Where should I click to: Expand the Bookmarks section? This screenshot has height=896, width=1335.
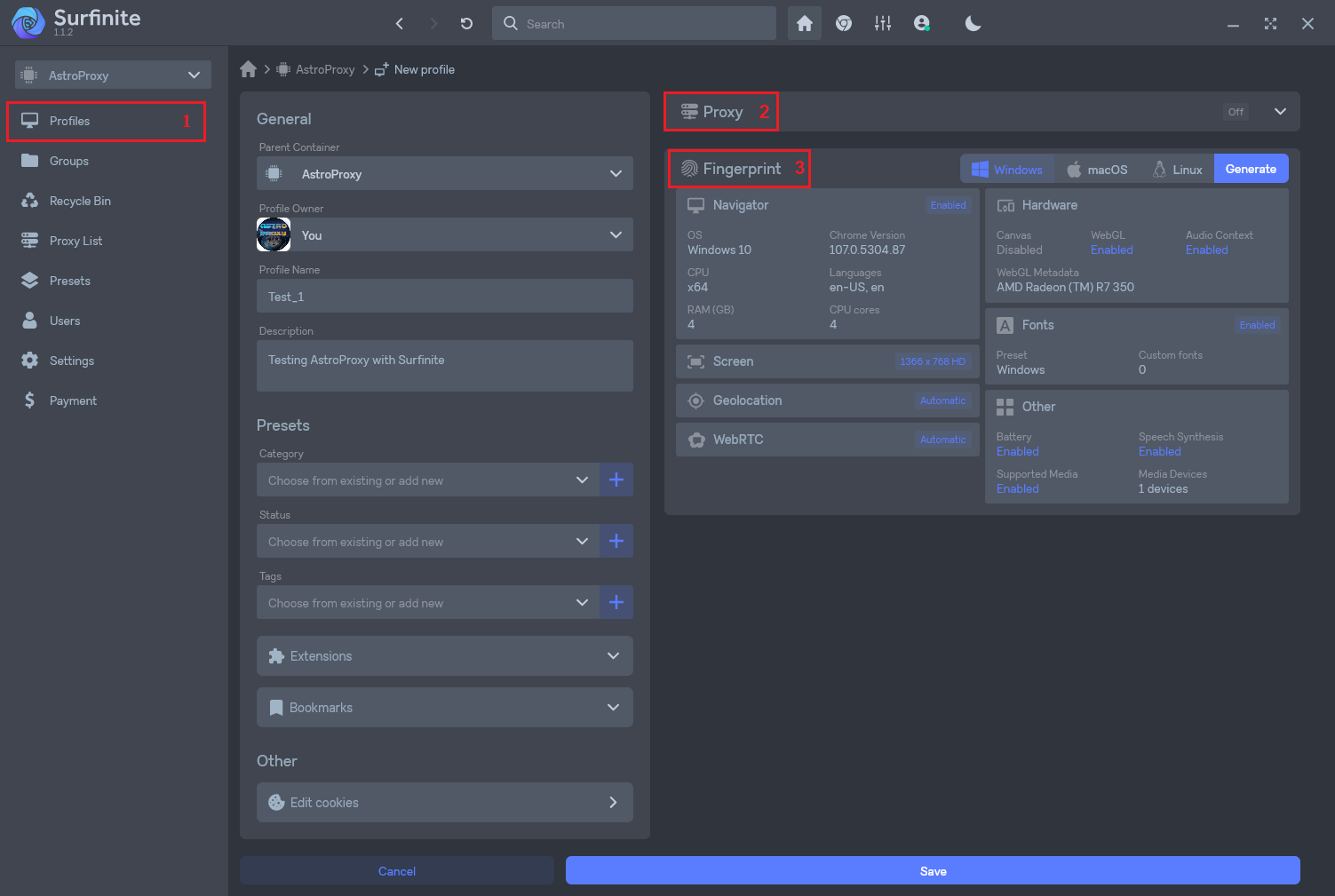pos(445,708)
